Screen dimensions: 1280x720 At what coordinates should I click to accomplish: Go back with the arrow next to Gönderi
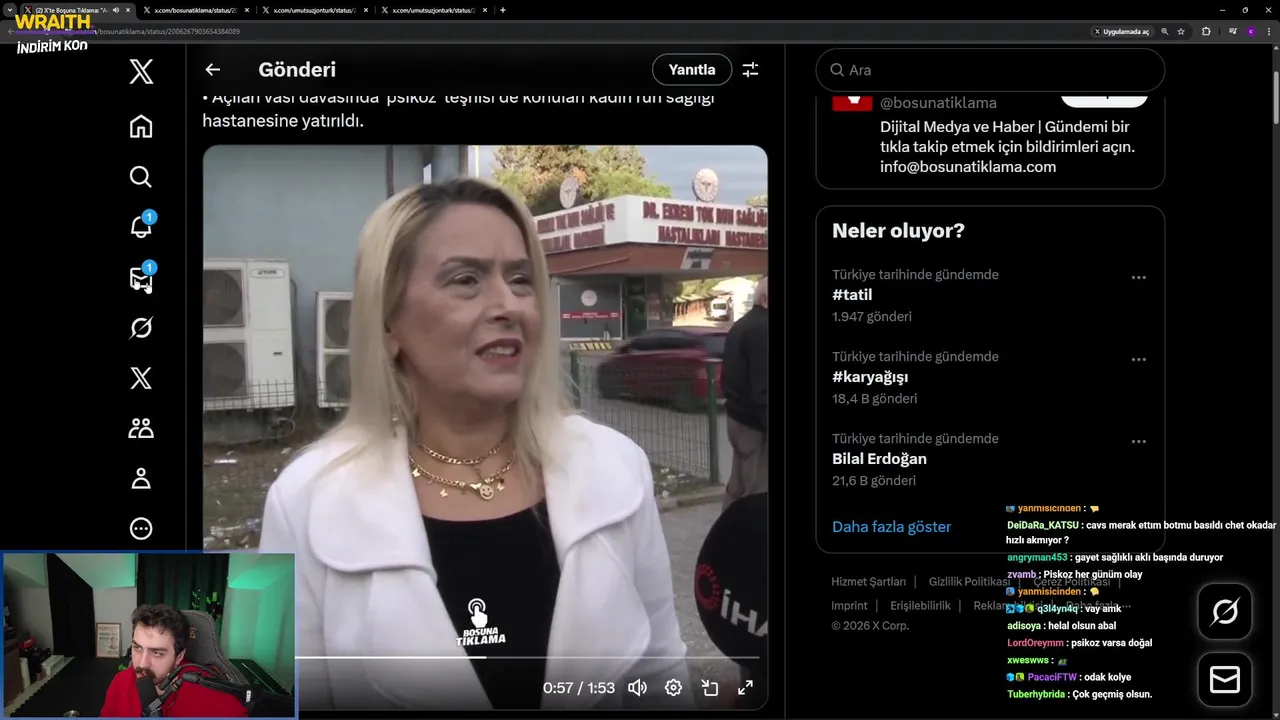click(212, 69)
